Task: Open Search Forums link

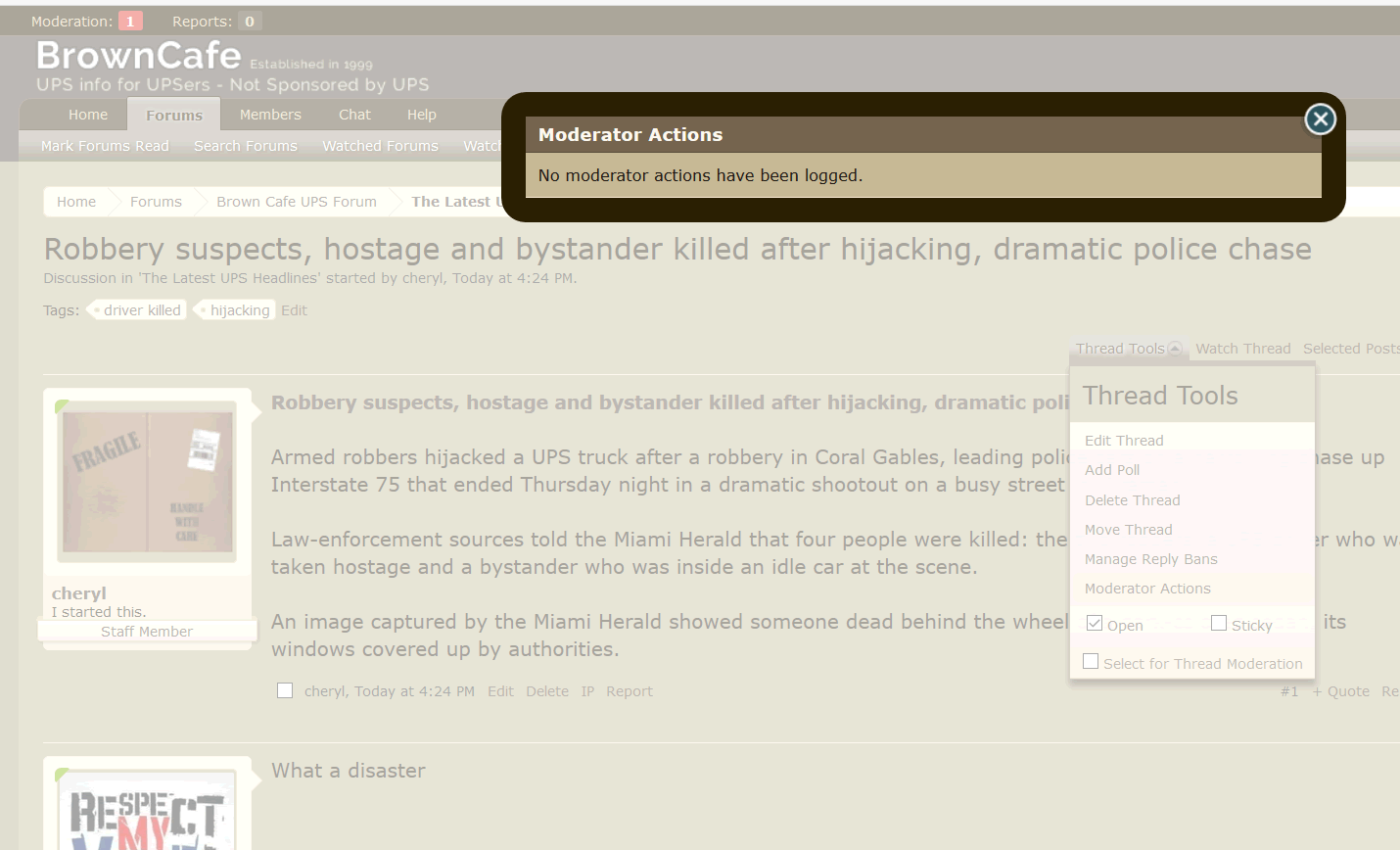Action: [x=246, y=146]
